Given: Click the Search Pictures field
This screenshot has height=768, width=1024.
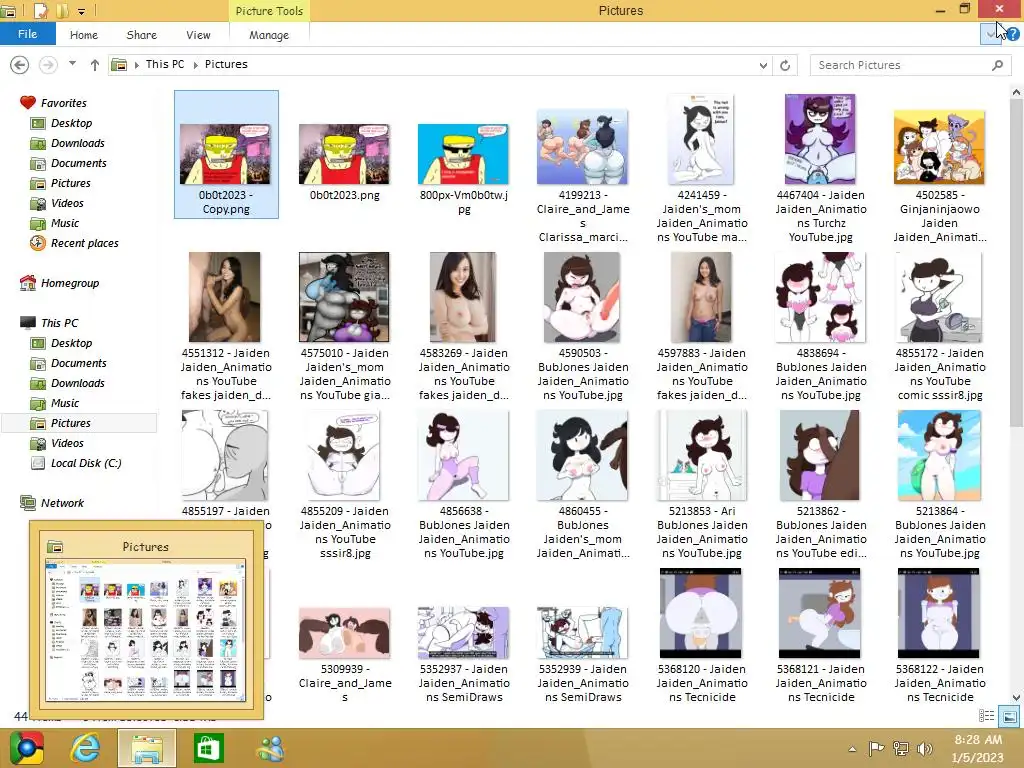Looking at the screenshot, I should [901, 65].
